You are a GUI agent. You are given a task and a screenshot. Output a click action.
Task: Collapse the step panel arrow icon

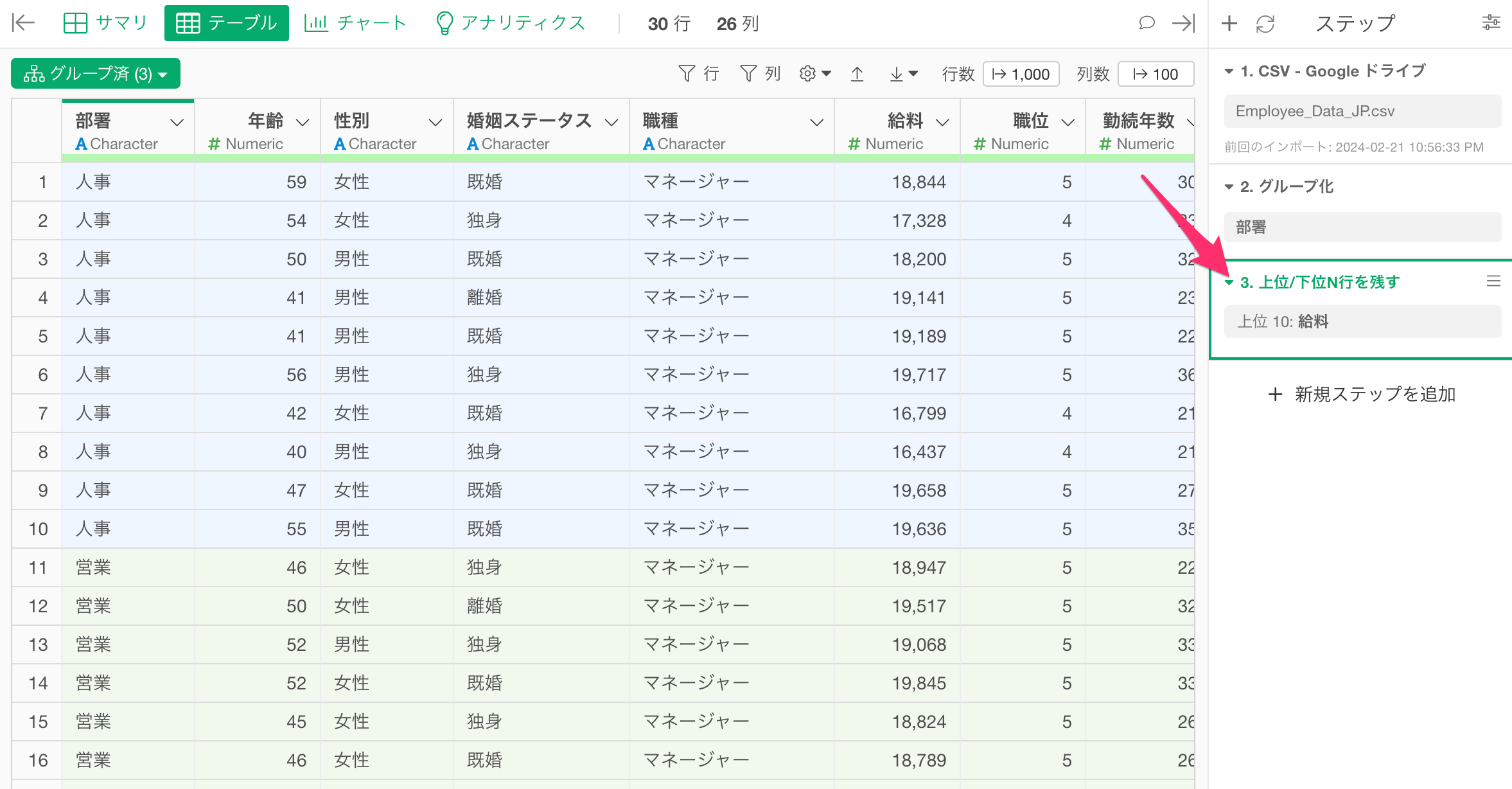pyautogui.click(x=1183, y=23)
